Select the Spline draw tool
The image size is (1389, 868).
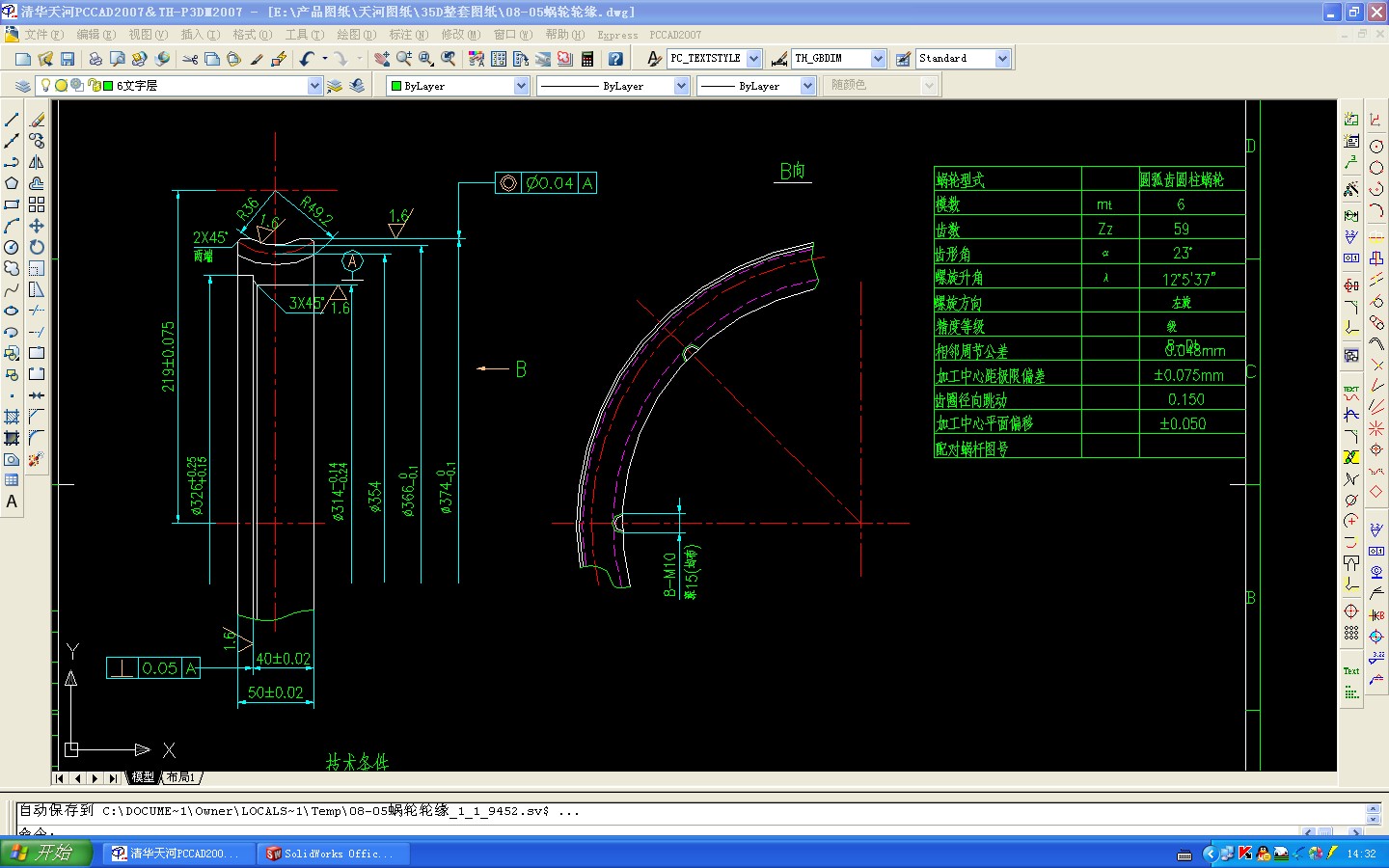click(x=12, y=289)
